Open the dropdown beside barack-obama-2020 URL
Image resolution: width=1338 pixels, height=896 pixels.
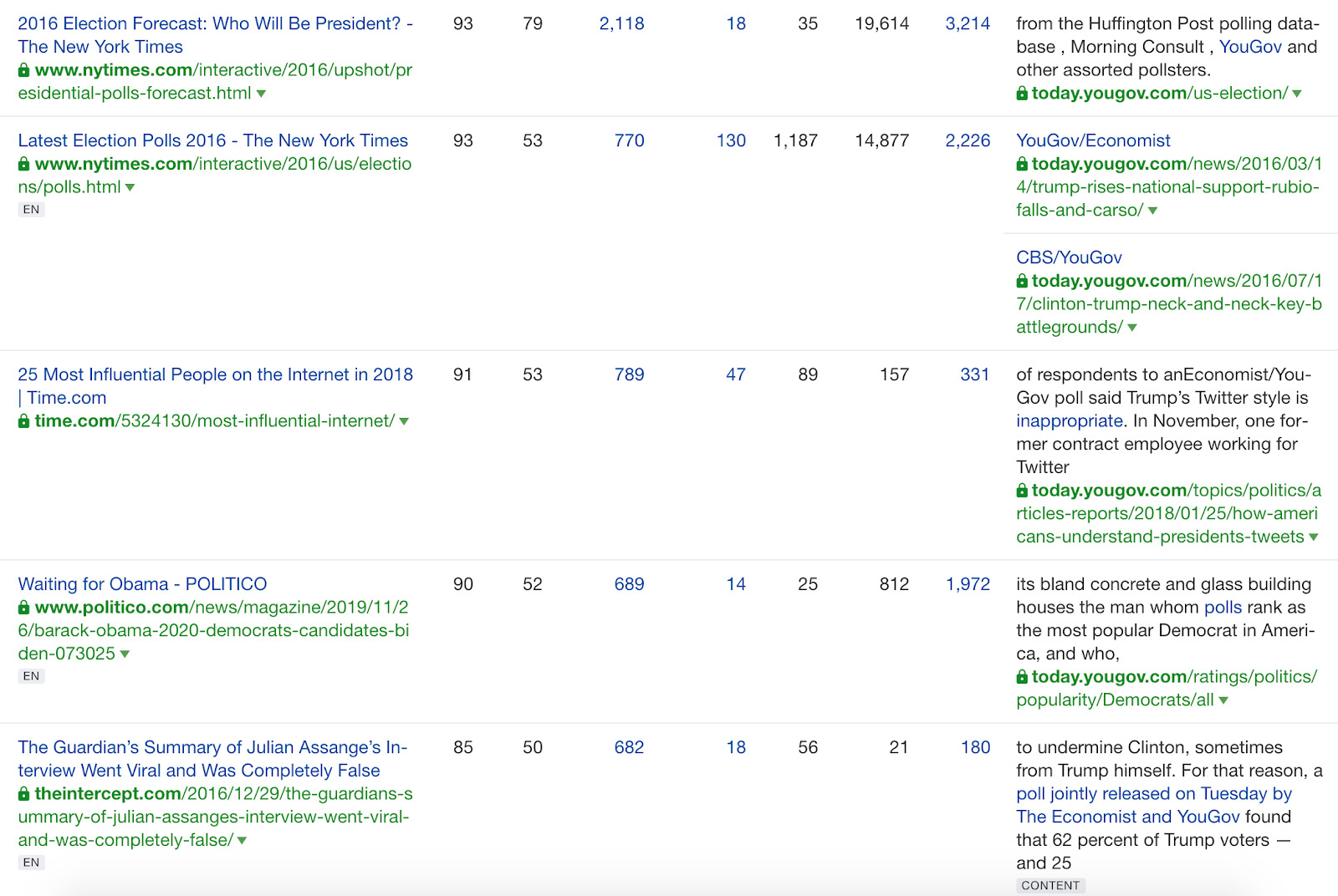tap(125, 654)
